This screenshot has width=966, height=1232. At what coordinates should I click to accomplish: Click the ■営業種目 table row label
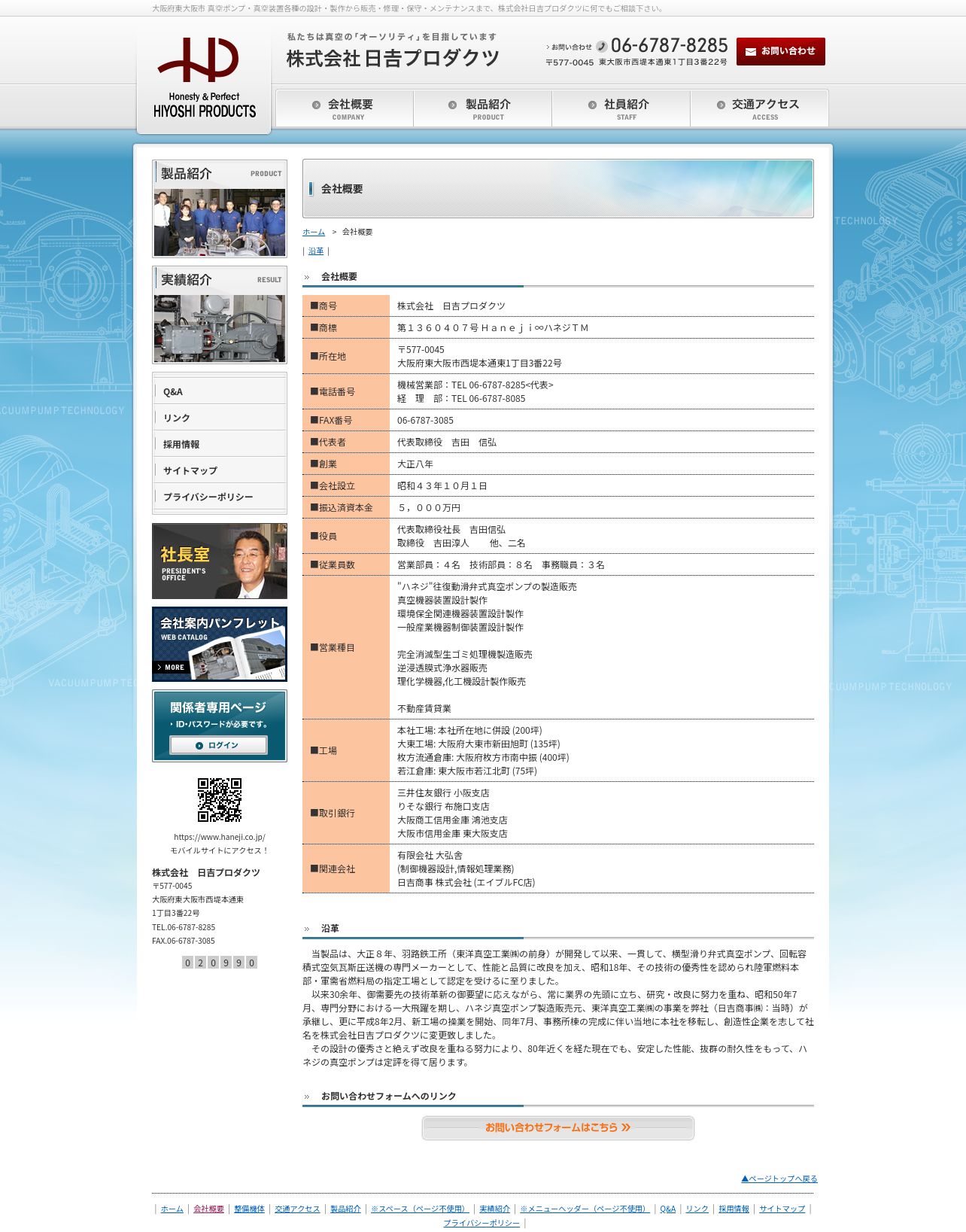[x=333, y=648]
